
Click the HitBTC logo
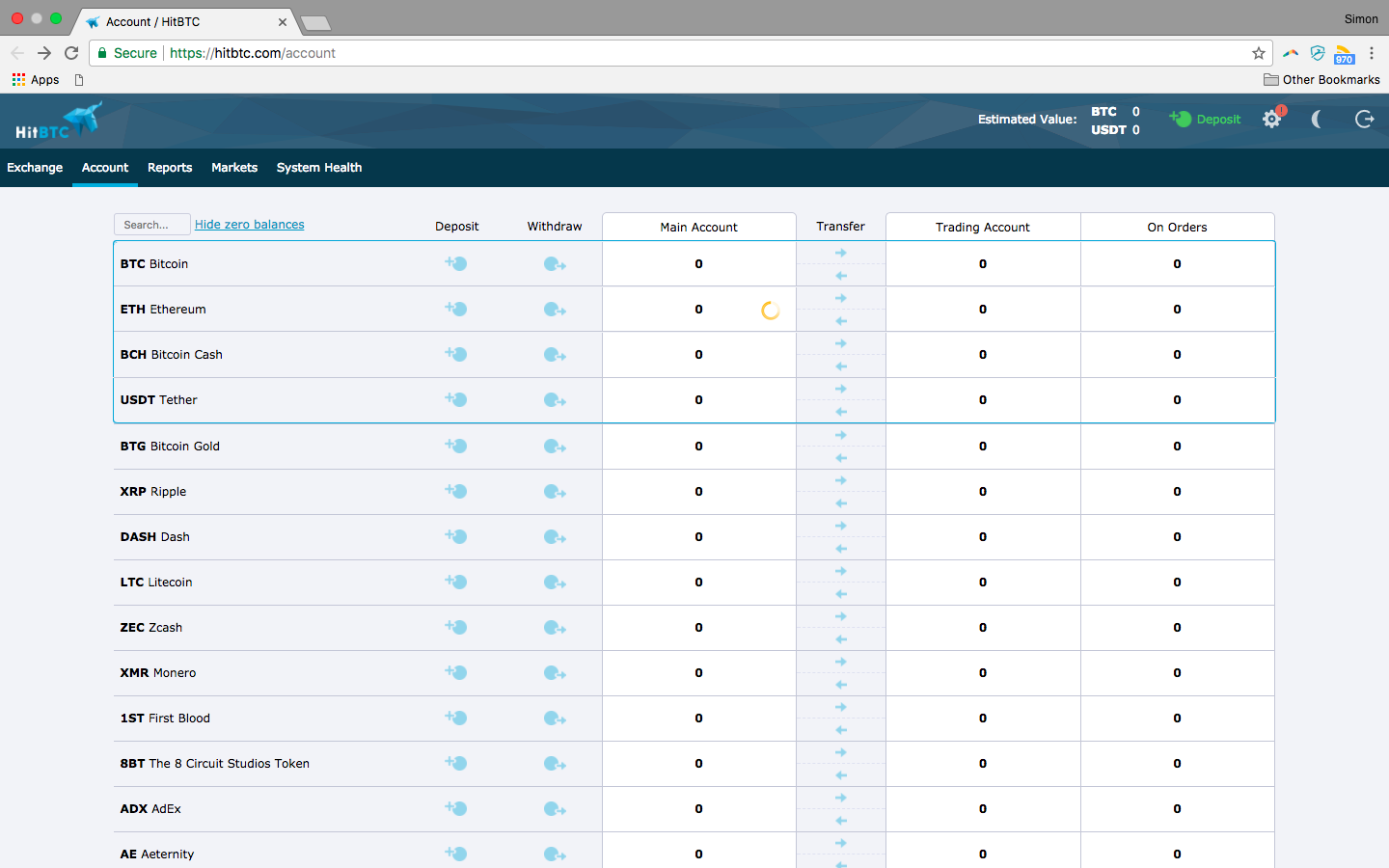[59, 121]
